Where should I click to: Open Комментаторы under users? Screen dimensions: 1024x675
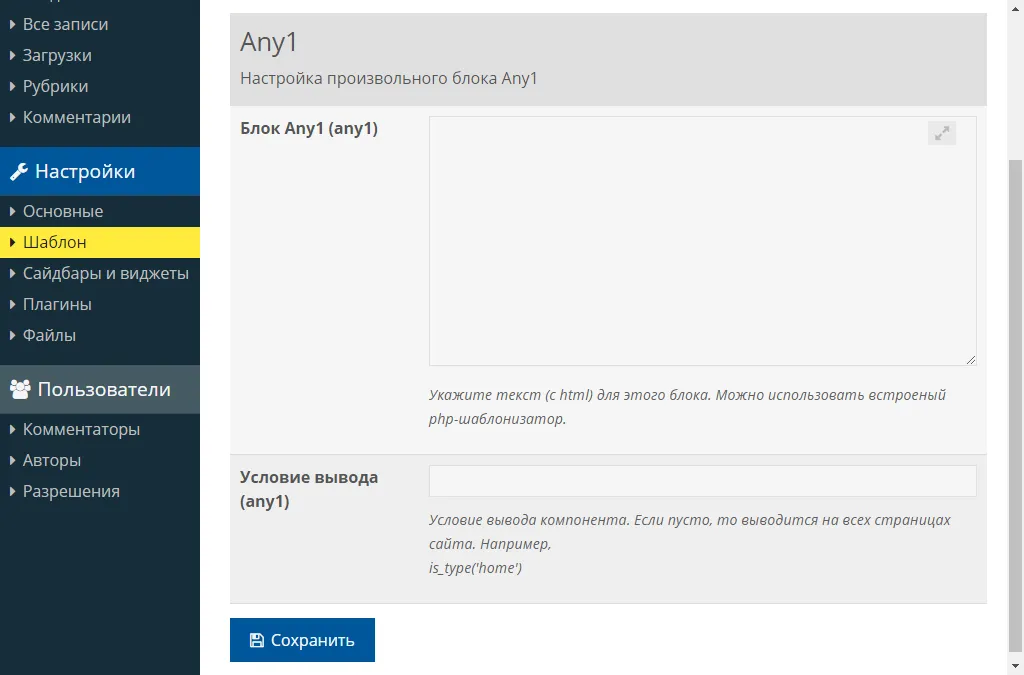pyautogui.click(x=81, y=429)
